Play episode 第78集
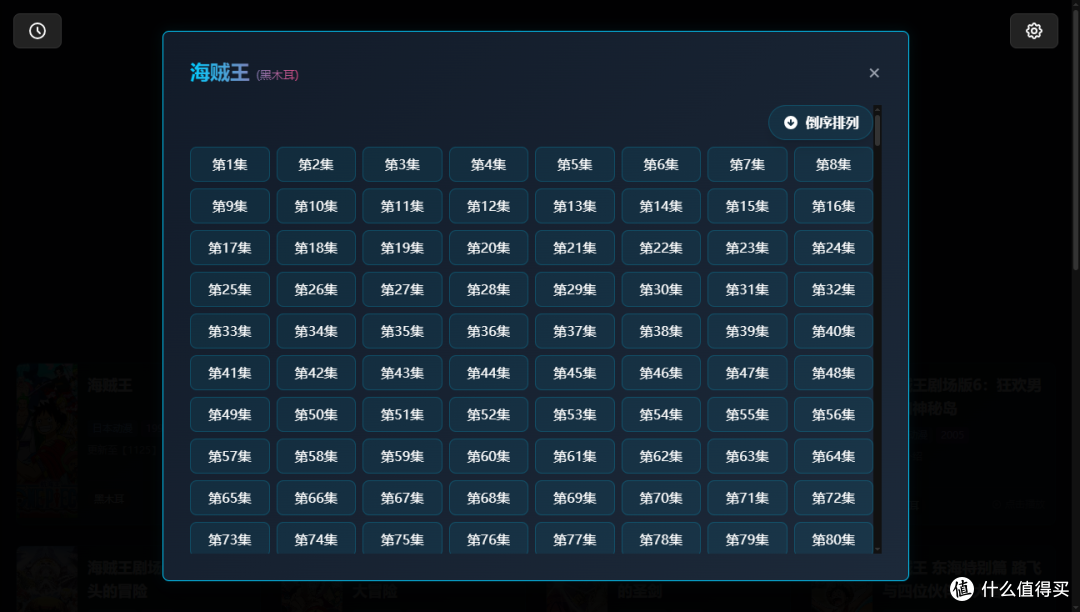Viewport: 1080px width, 612px height. click(x=661, y=538)
